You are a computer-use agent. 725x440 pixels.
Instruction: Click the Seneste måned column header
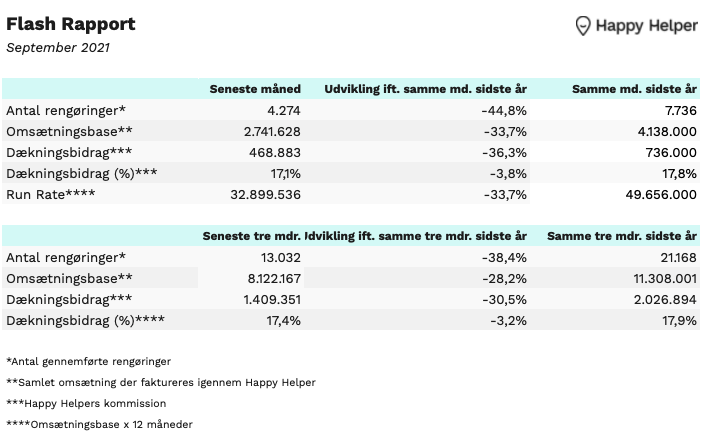point(255,89)
